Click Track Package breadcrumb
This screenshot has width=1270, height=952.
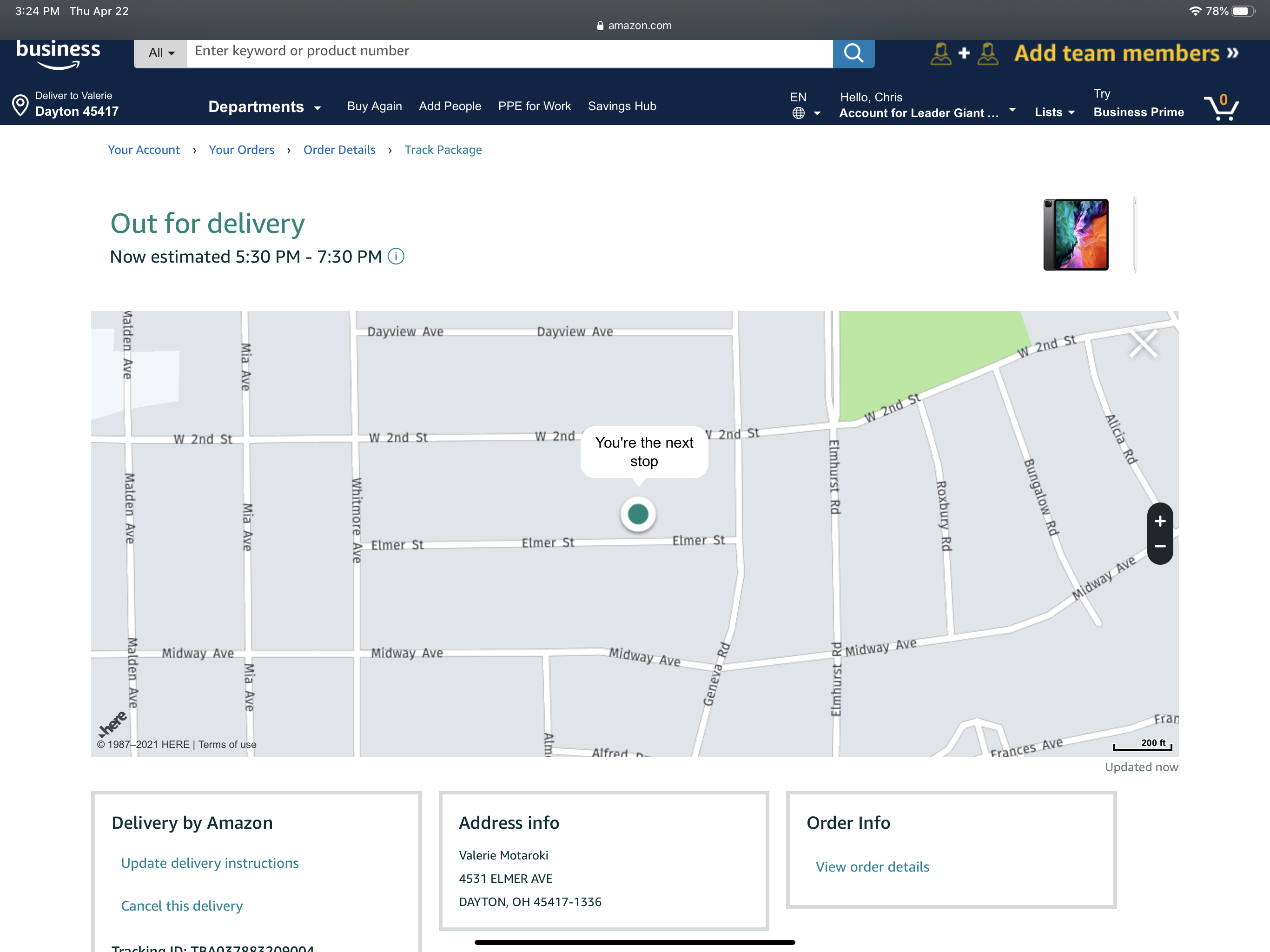click(443, 150)
